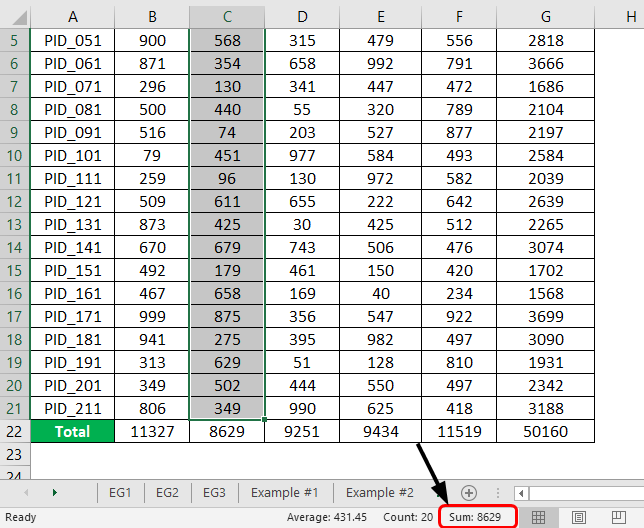The image size is (644, 528).
Task: Select row 5 header
Action: coord(15,41)
